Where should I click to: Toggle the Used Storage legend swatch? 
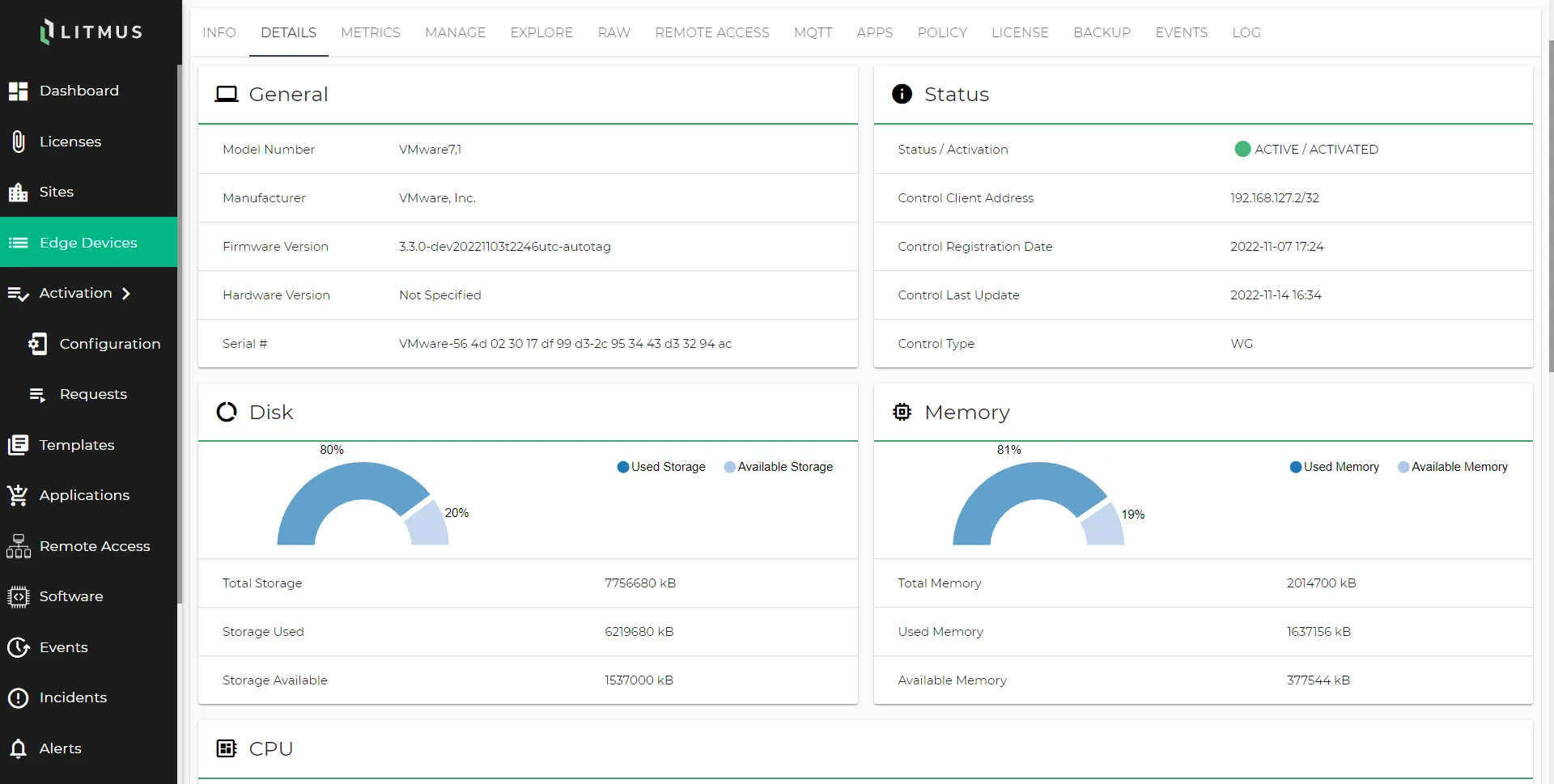pos(623,467)
